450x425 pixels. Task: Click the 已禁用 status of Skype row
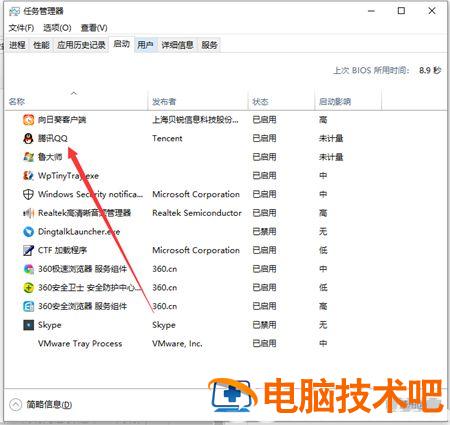(x=264, y=325)
